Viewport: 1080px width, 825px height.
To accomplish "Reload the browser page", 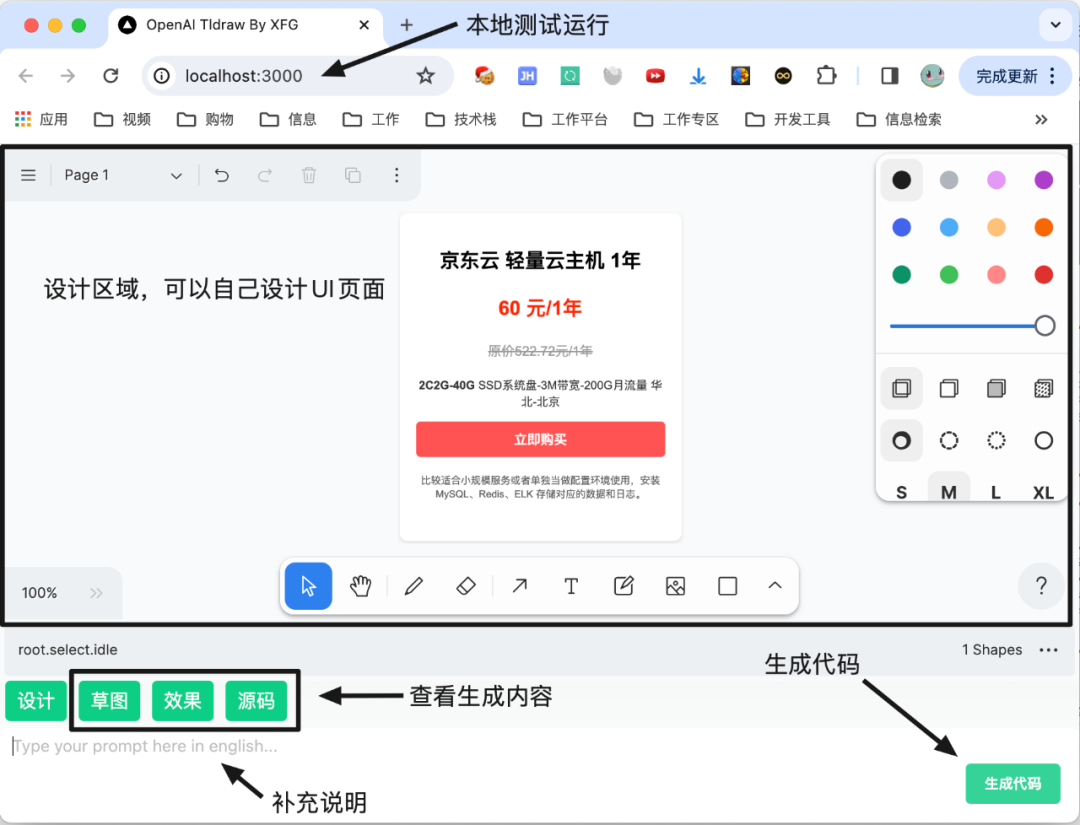I will 111,76.
